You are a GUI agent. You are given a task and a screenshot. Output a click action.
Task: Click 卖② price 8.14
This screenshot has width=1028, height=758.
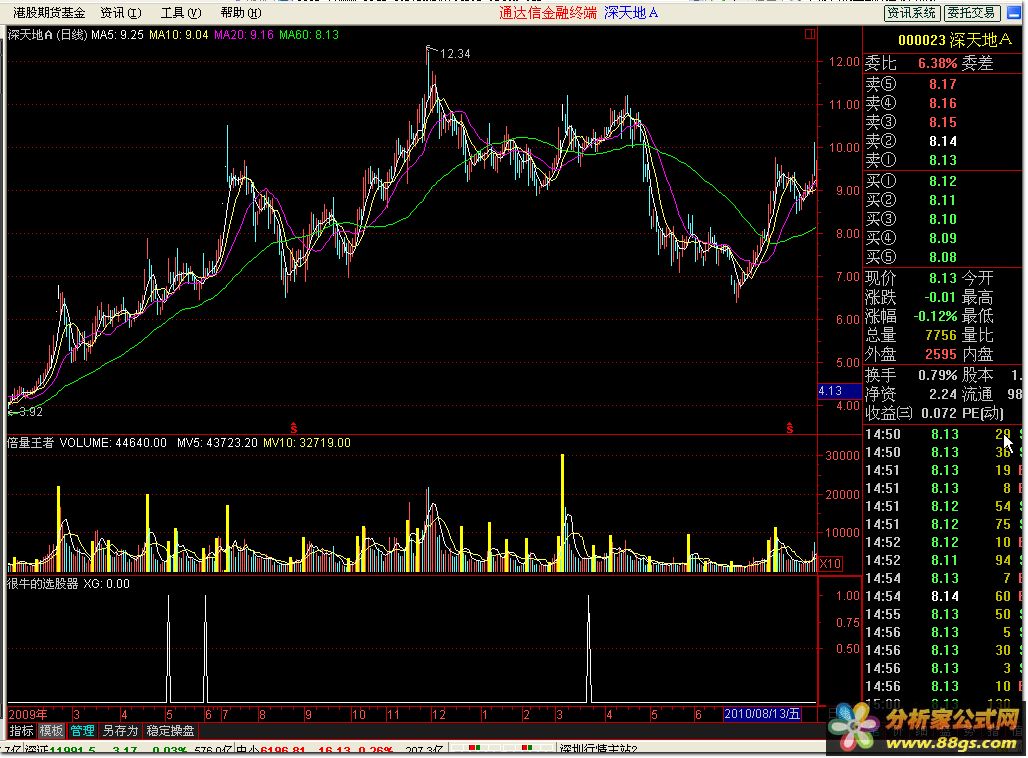(942, 141)
